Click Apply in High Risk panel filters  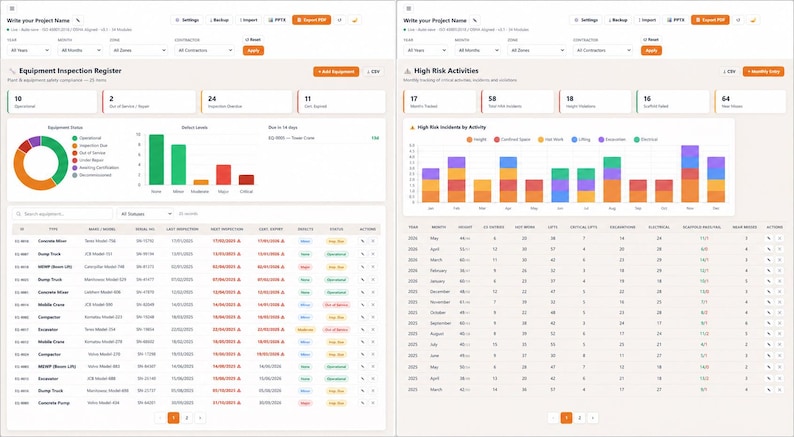coord(651,51)
